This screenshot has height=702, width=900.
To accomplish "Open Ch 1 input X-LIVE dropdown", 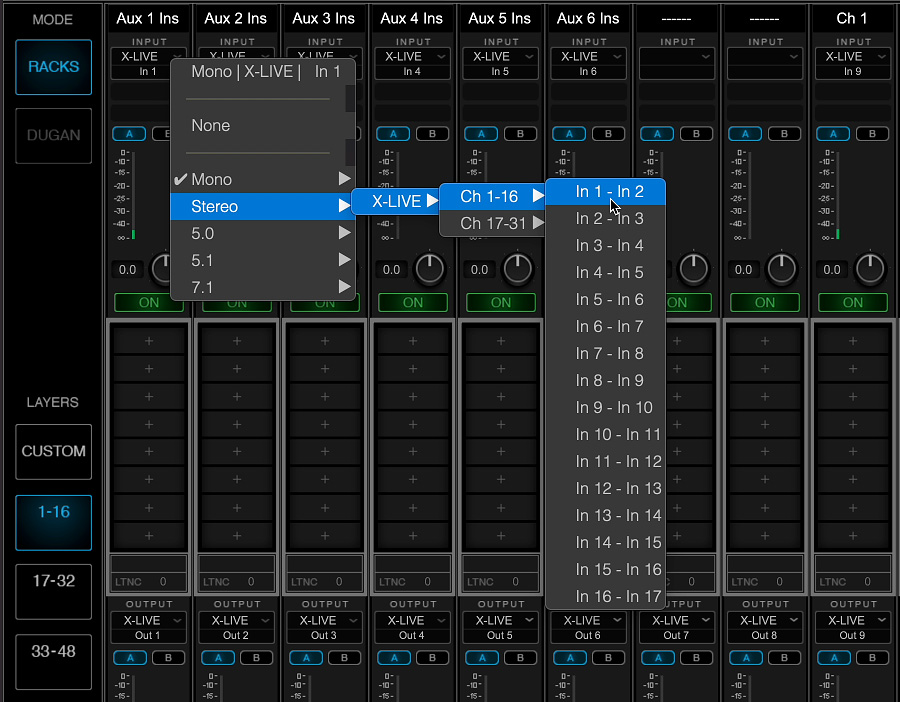I will click(852, 57).
